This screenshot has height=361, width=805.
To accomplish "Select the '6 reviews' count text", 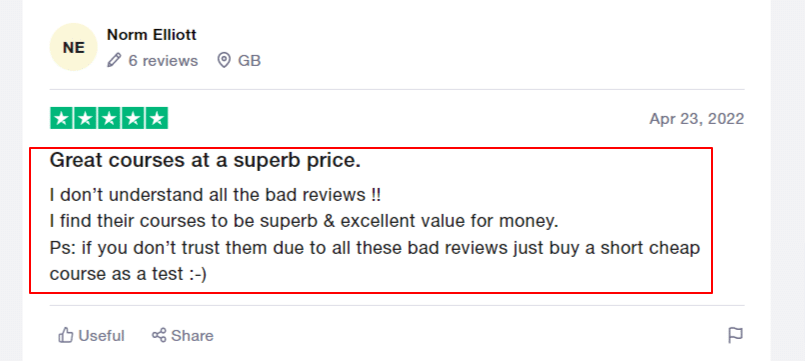I will coord(163,61).
